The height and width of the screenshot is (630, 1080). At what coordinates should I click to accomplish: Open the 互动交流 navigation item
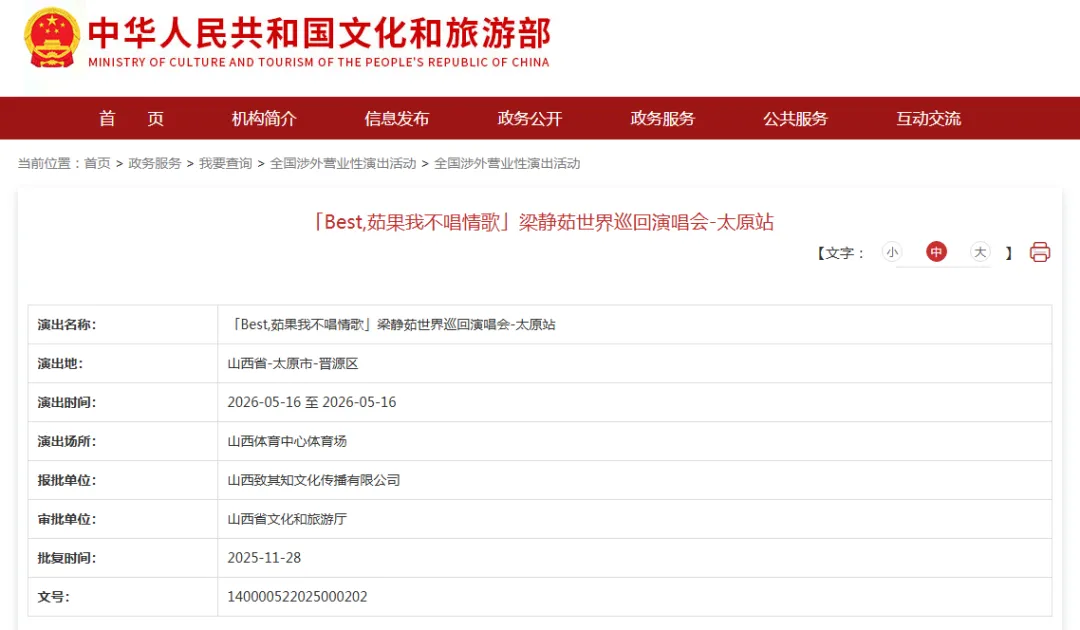(928, 118)
